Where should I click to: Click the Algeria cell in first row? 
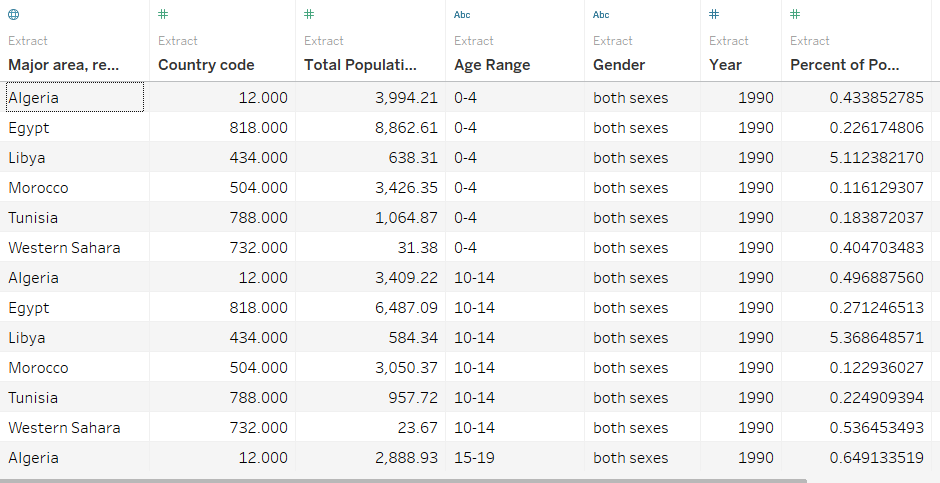34,98
